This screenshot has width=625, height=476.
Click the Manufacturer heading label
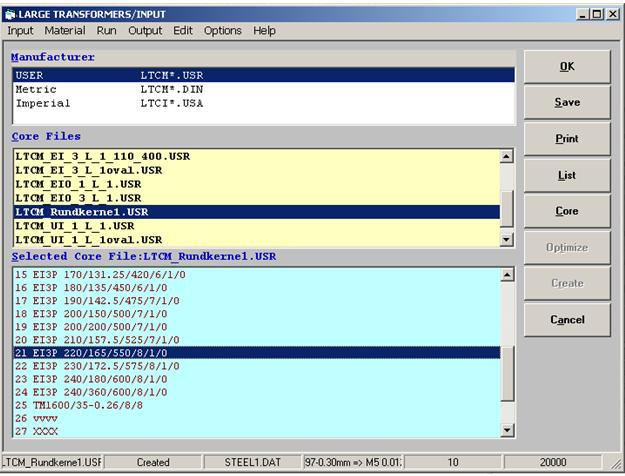pos(53,57)
